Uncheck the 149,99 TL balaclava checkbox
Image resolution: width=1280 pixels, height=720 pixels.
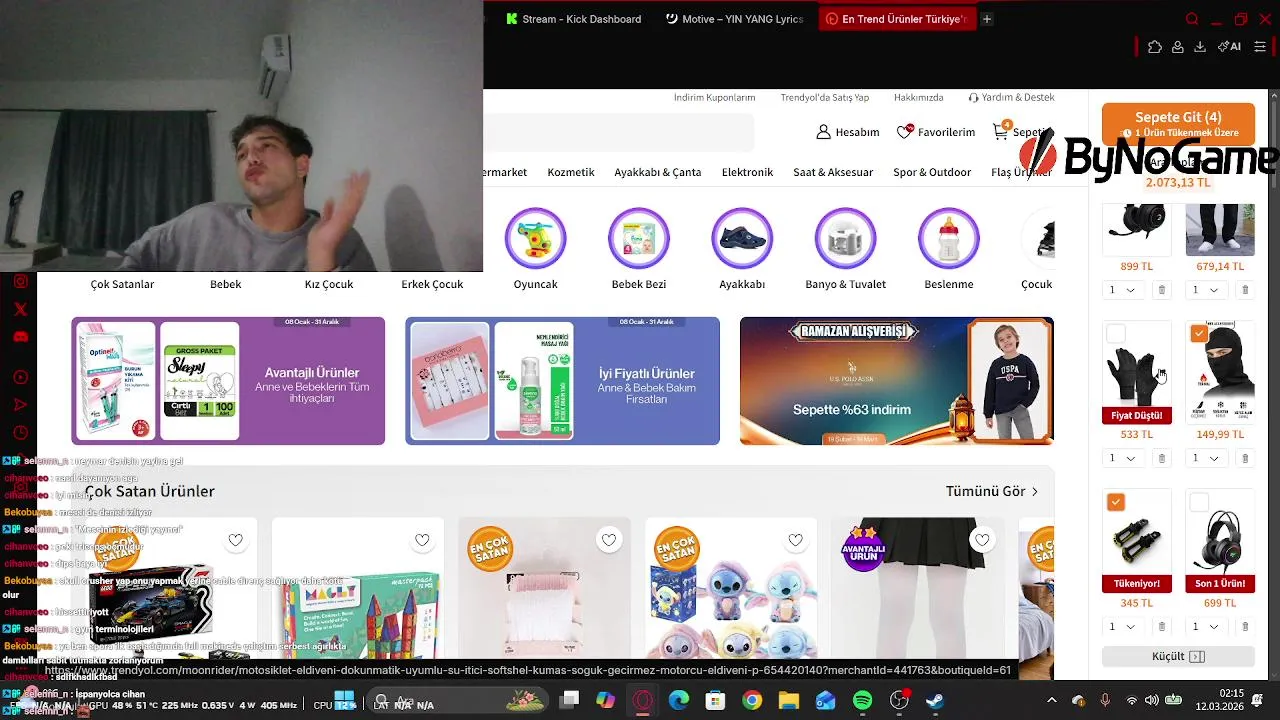pos(1199,334)
